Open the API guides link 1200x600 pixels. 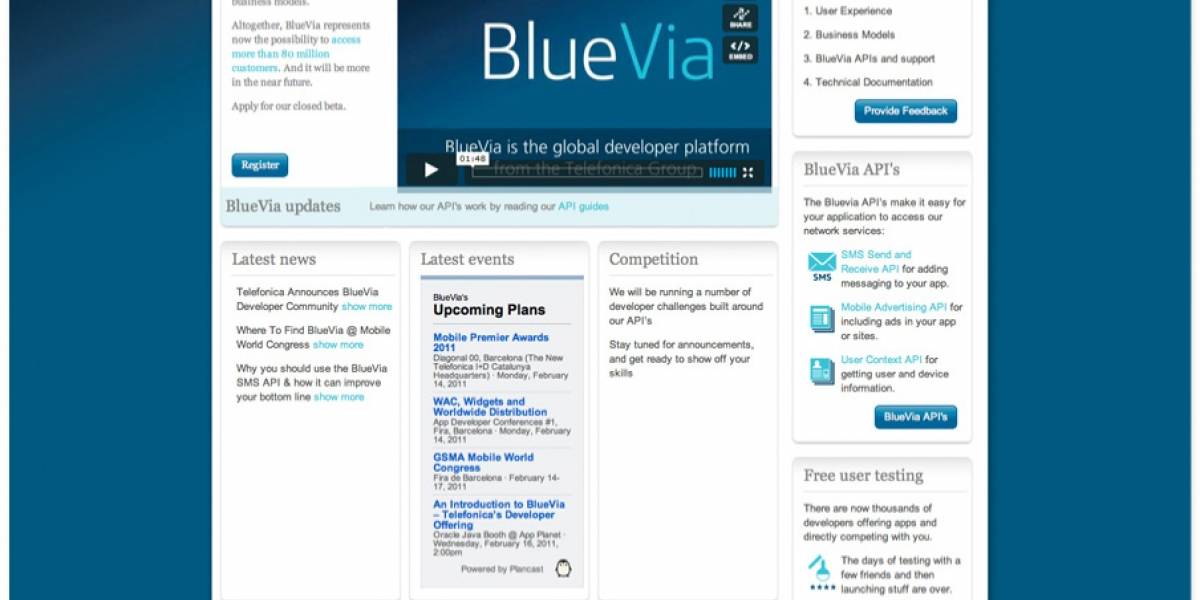click(x=583, y=207)
